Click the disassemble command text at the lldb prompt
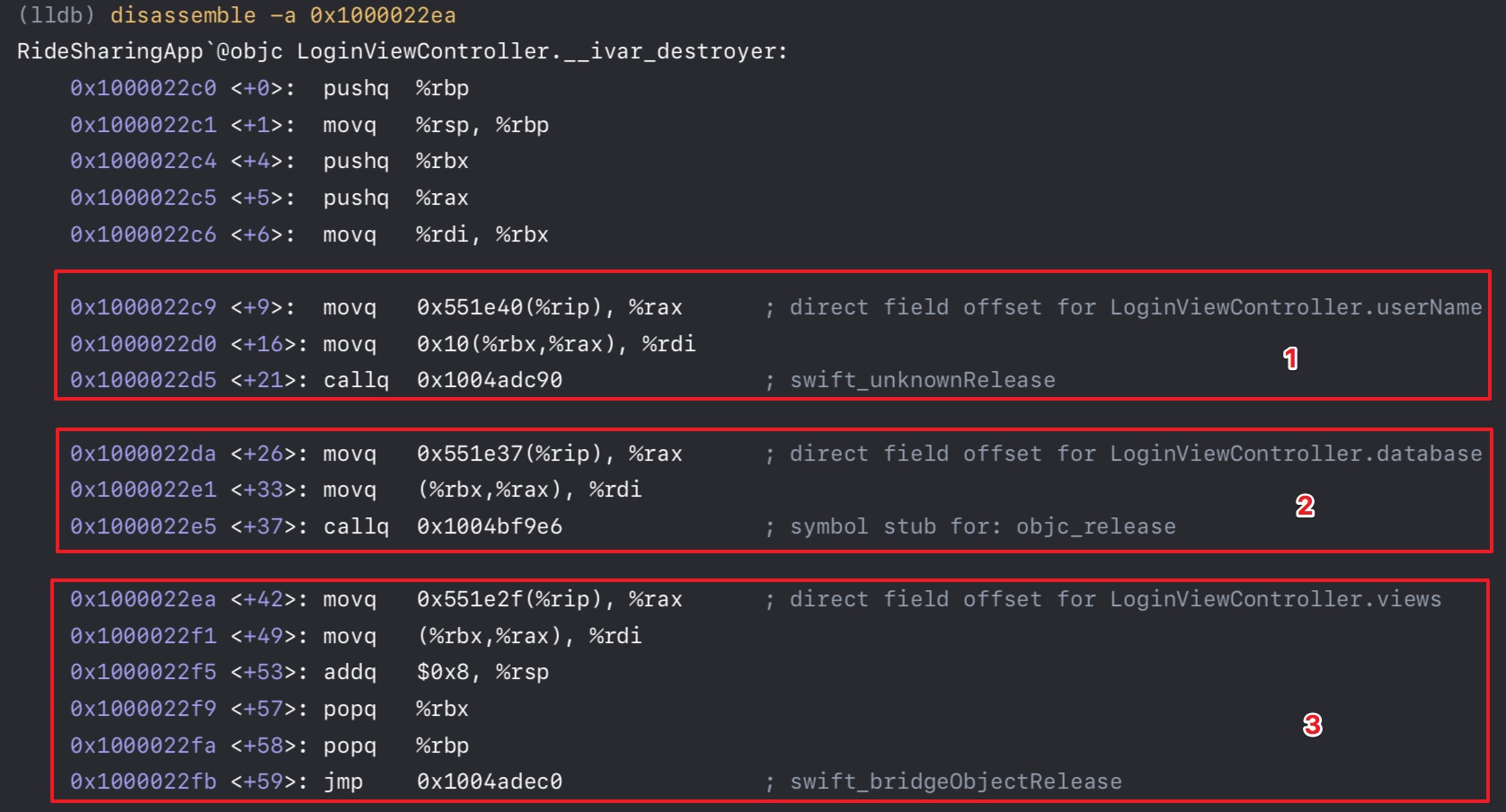 282,15
